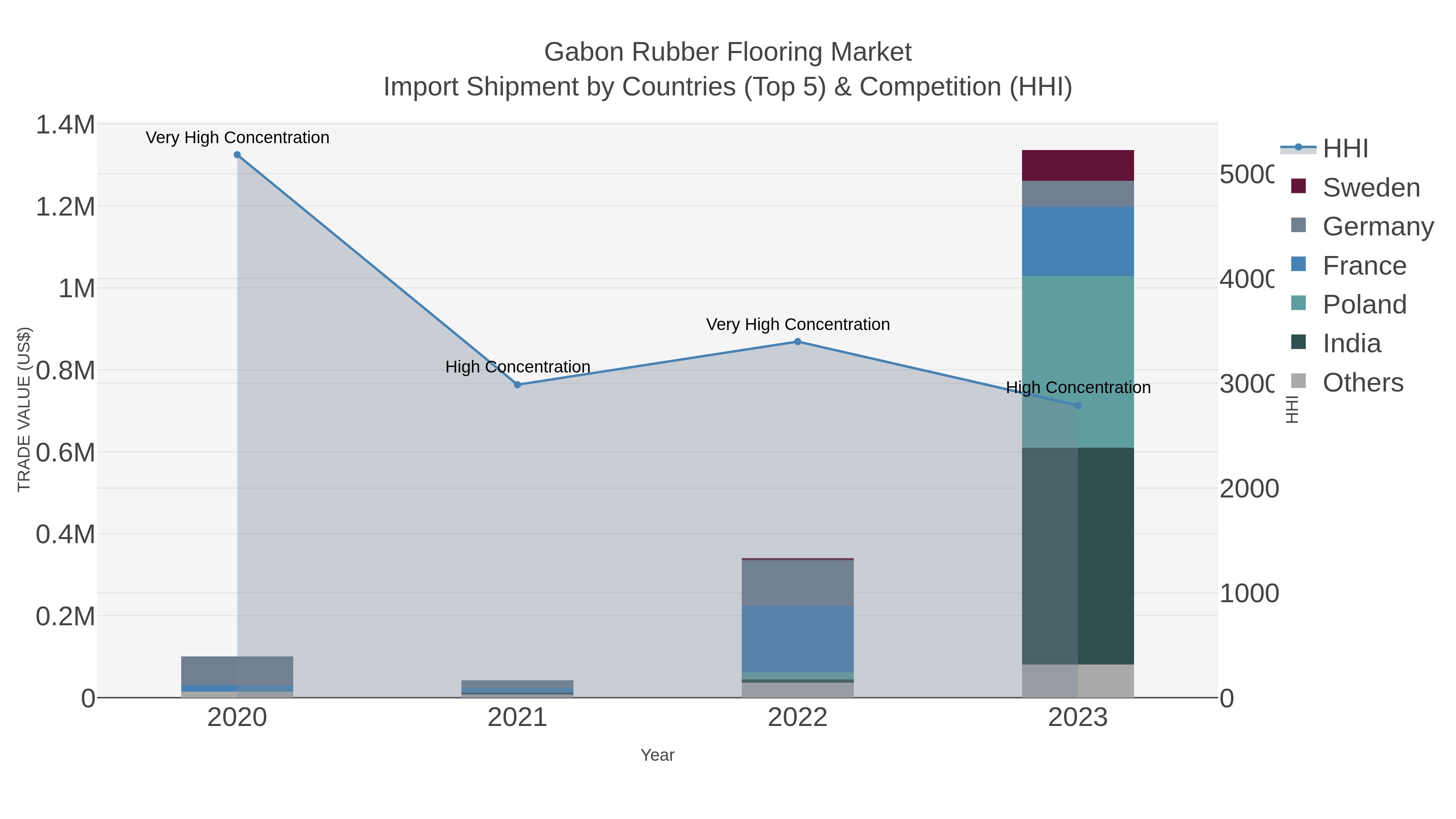Click the 'TRADE VALUE (US$)' axis title
Viewport: 1456px width, 819px height.
point(24,409)
